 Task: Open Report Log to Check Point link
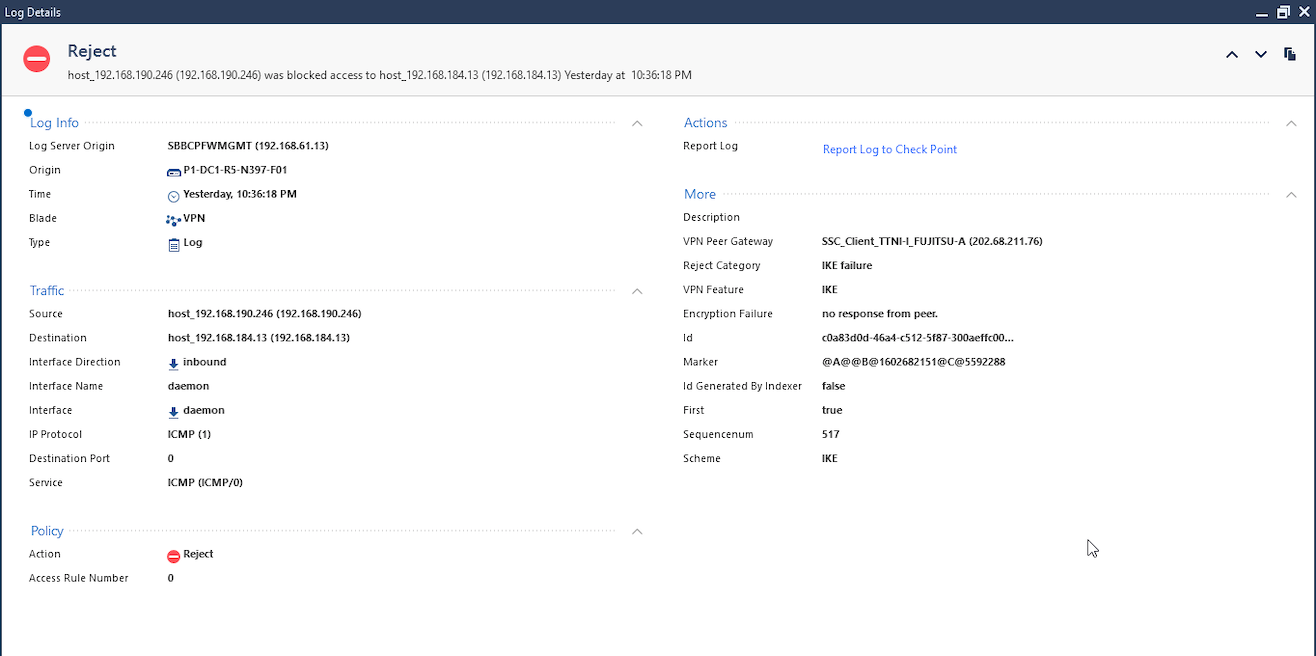click(x=889, y=150)
